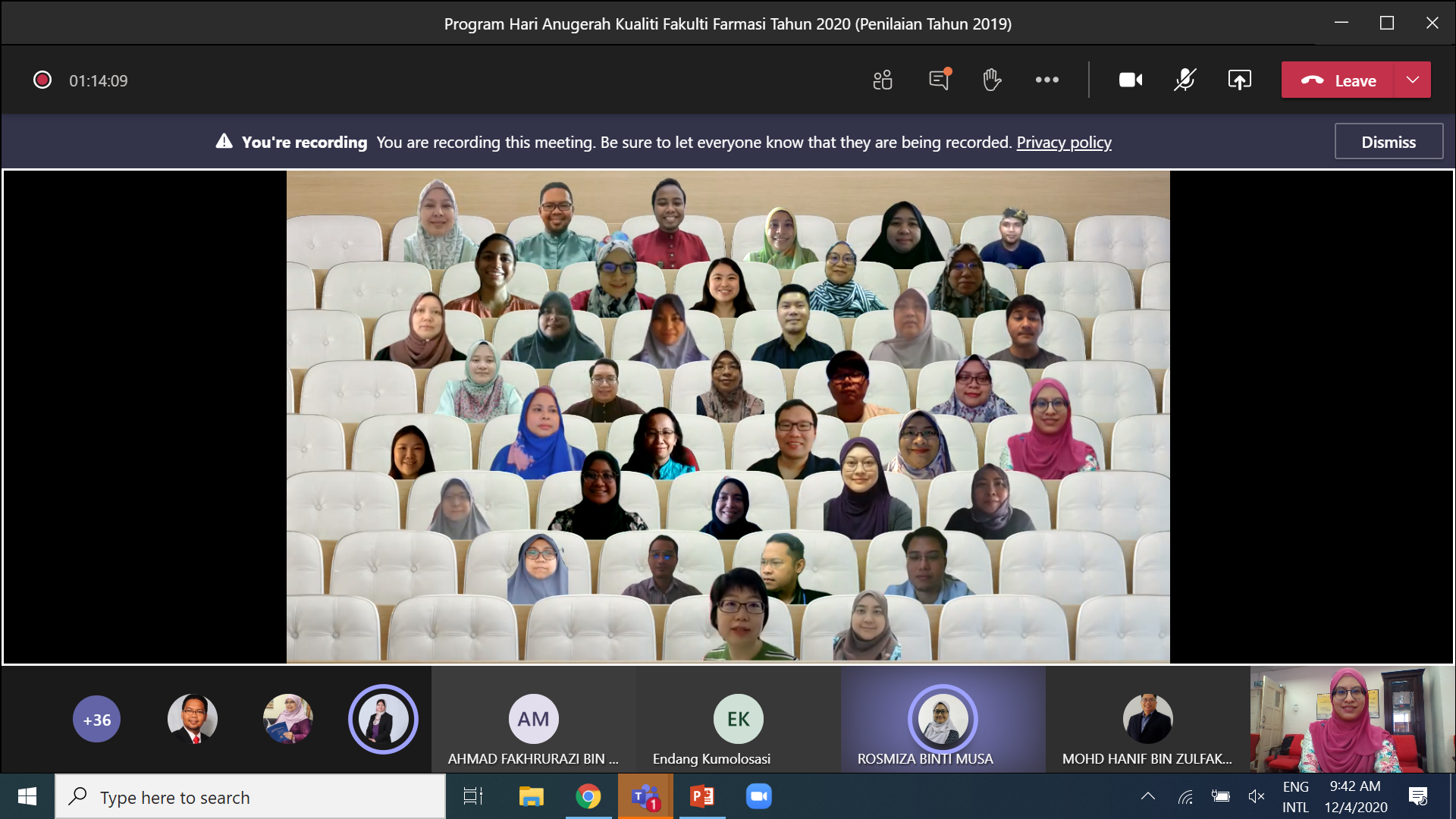Unmute the microphone
Viewport: 1456px width, 819px height.
(x=1185, y=80)
